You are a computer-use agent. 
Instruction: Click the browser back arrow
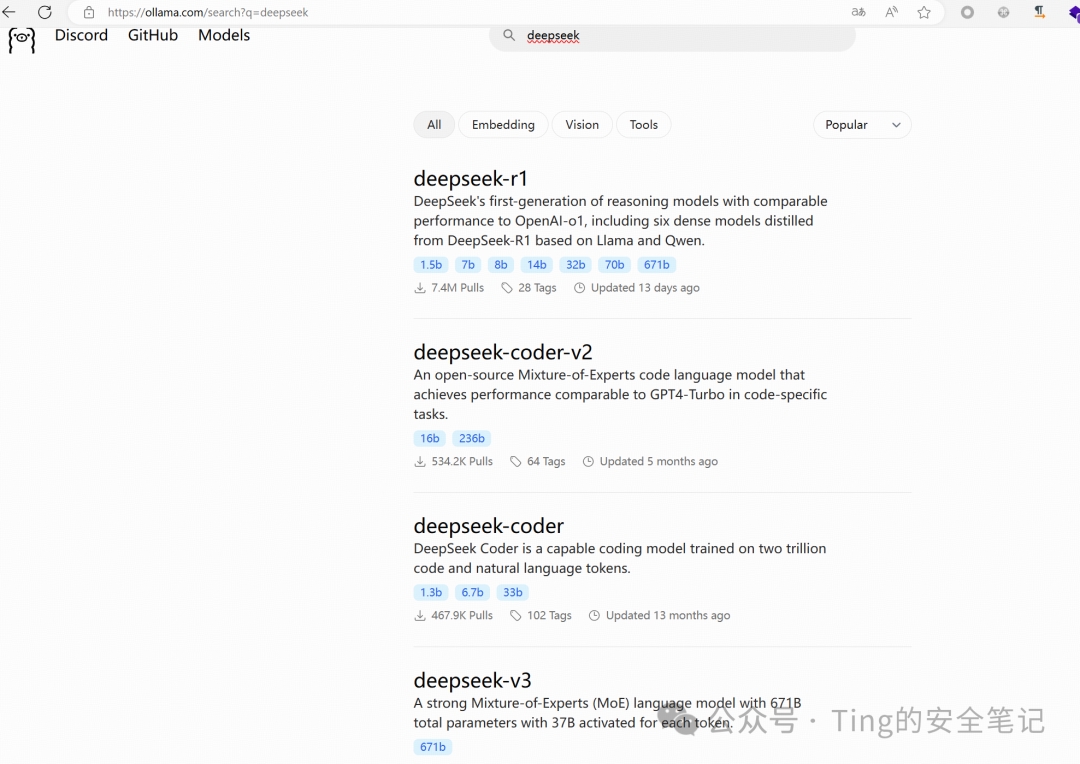[9, 12]
